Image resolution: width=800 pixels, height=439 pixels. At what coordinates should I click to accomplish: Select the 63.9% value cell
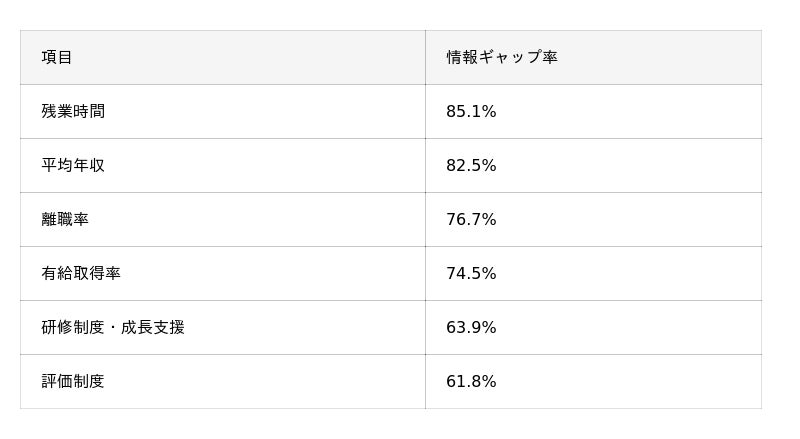[x=471, y=328]
